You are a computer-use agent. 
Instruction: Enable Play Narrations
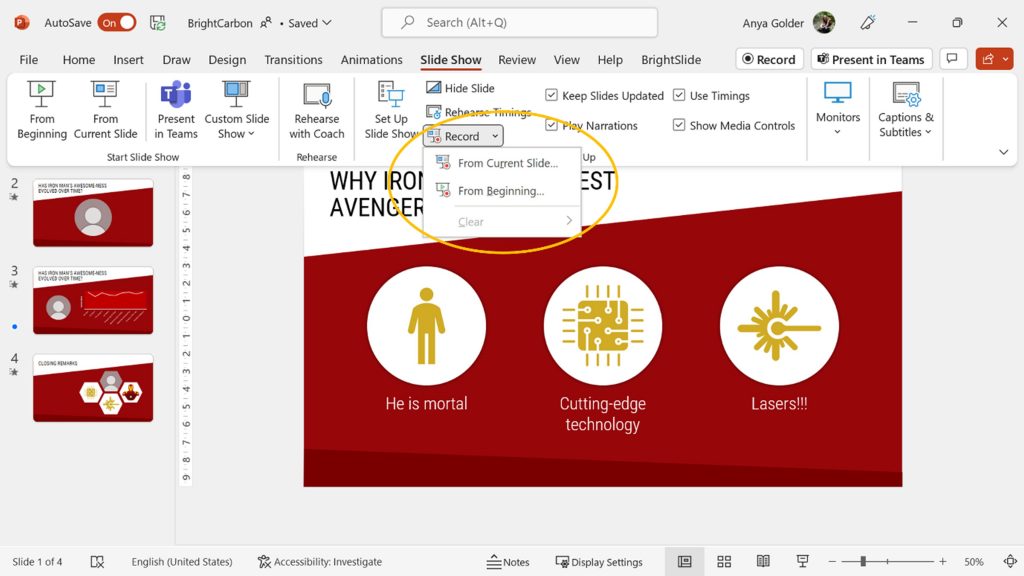[x=554, y=125]
